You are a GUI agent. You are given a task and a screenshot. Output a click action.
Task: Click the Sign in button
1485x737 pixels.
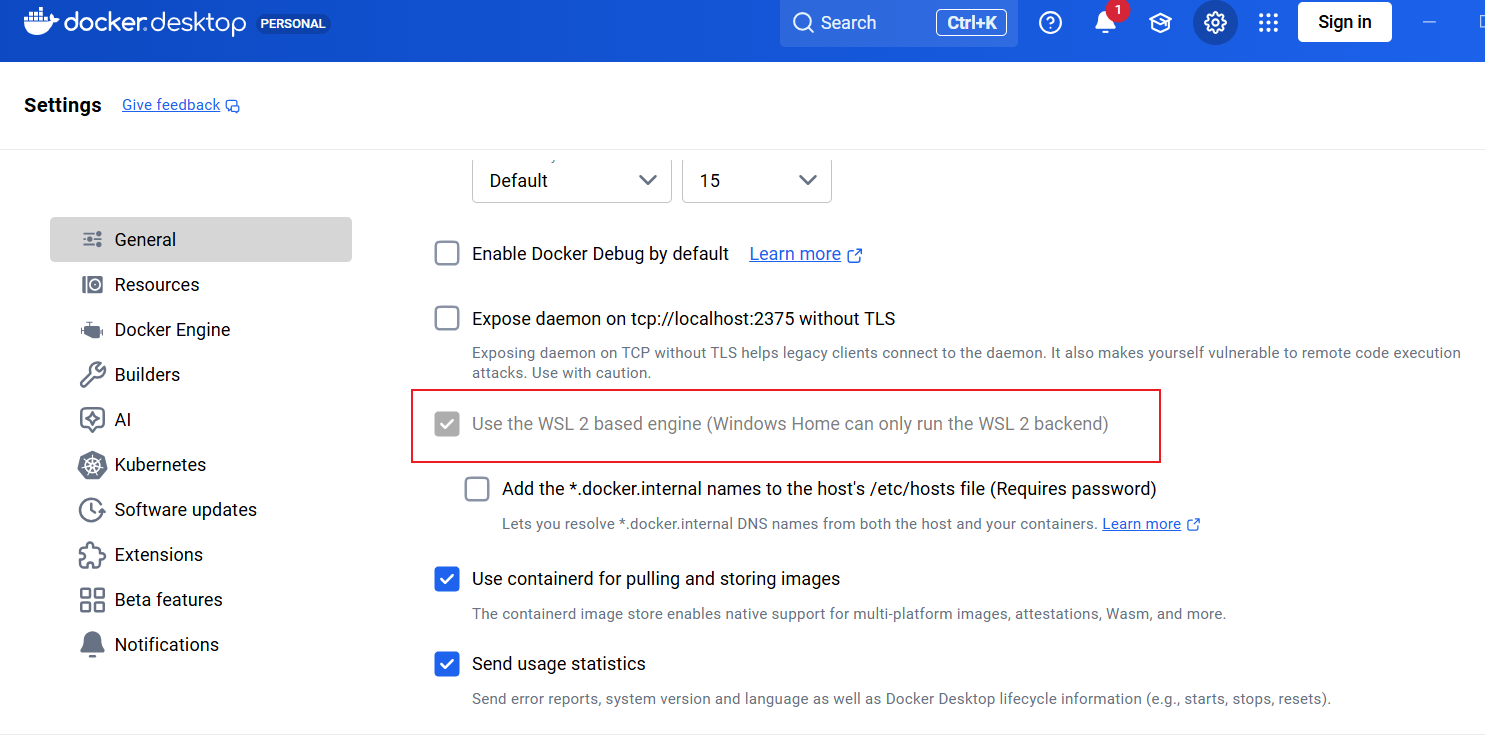point(1345,22)
